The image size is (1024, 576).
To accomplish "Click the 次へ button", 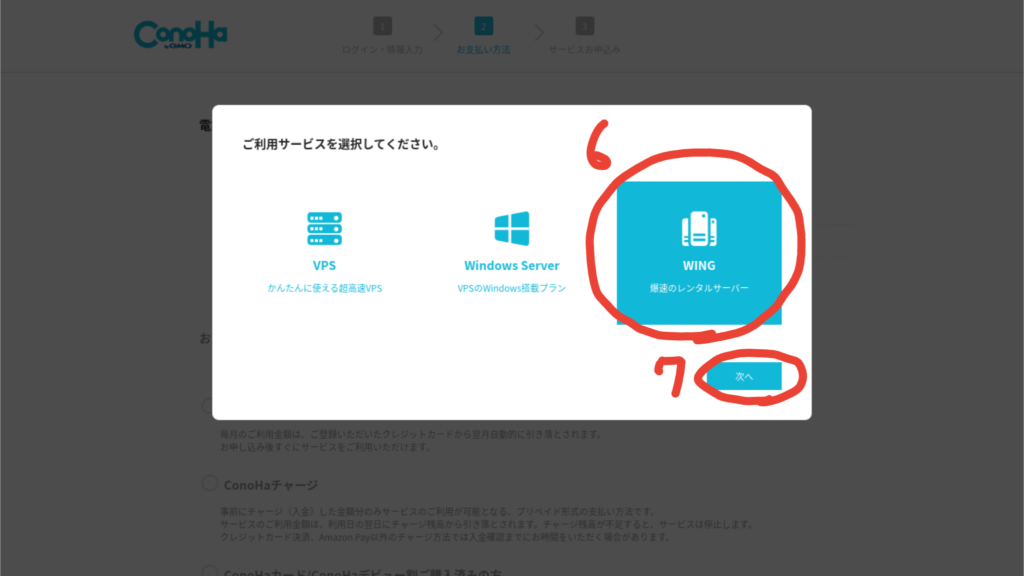I will coord(744,376).
